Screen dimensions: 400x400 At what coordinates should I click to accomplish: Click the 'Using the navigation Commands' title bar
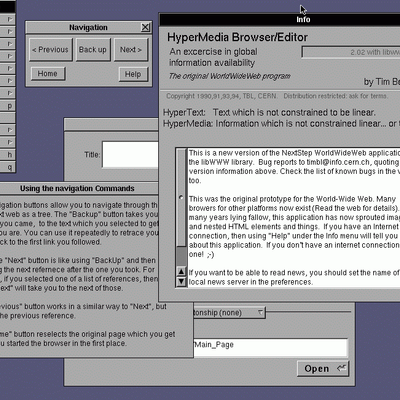(78, 189)
